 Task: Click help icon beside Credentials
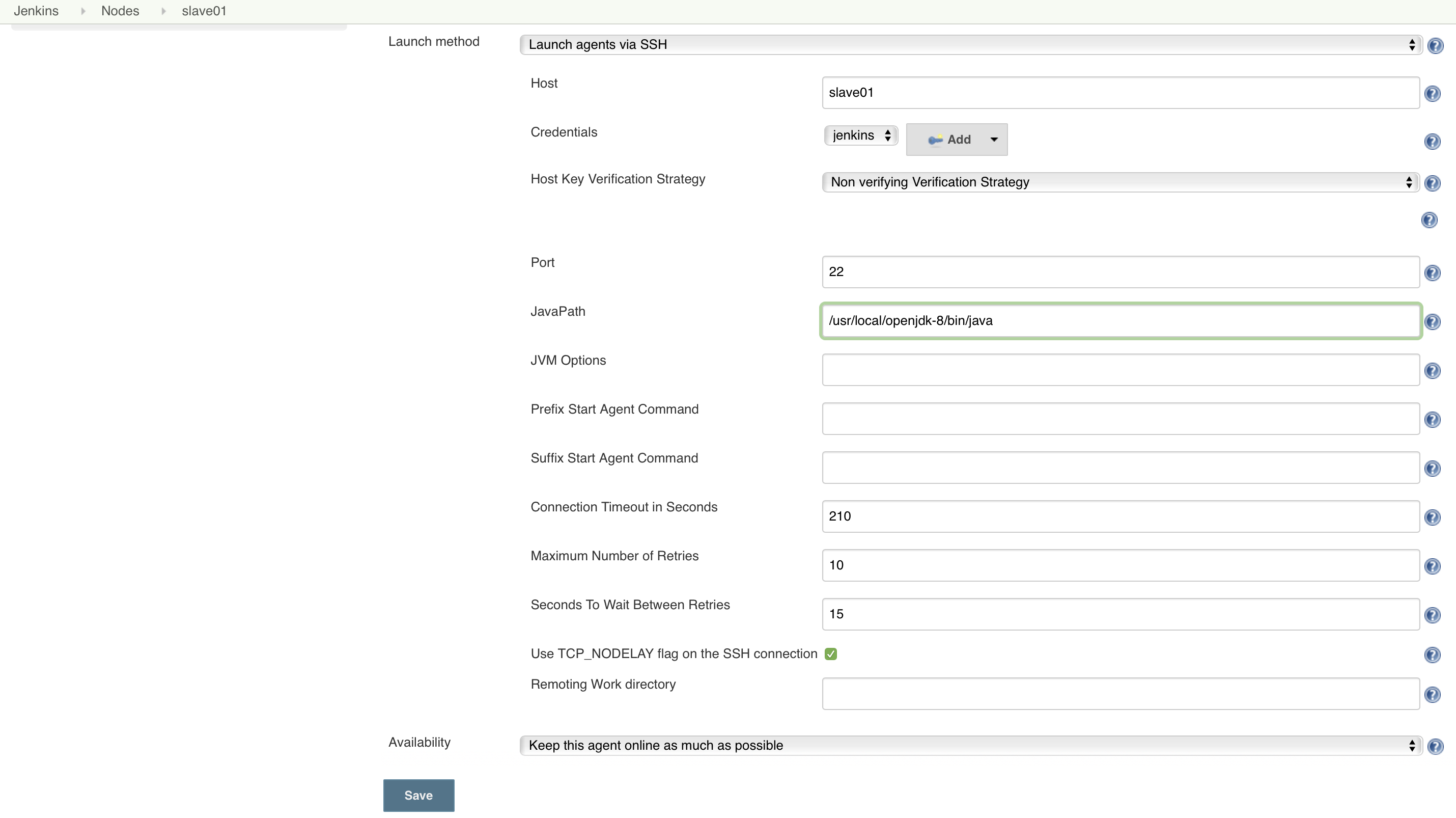[x=1432, y=141]
